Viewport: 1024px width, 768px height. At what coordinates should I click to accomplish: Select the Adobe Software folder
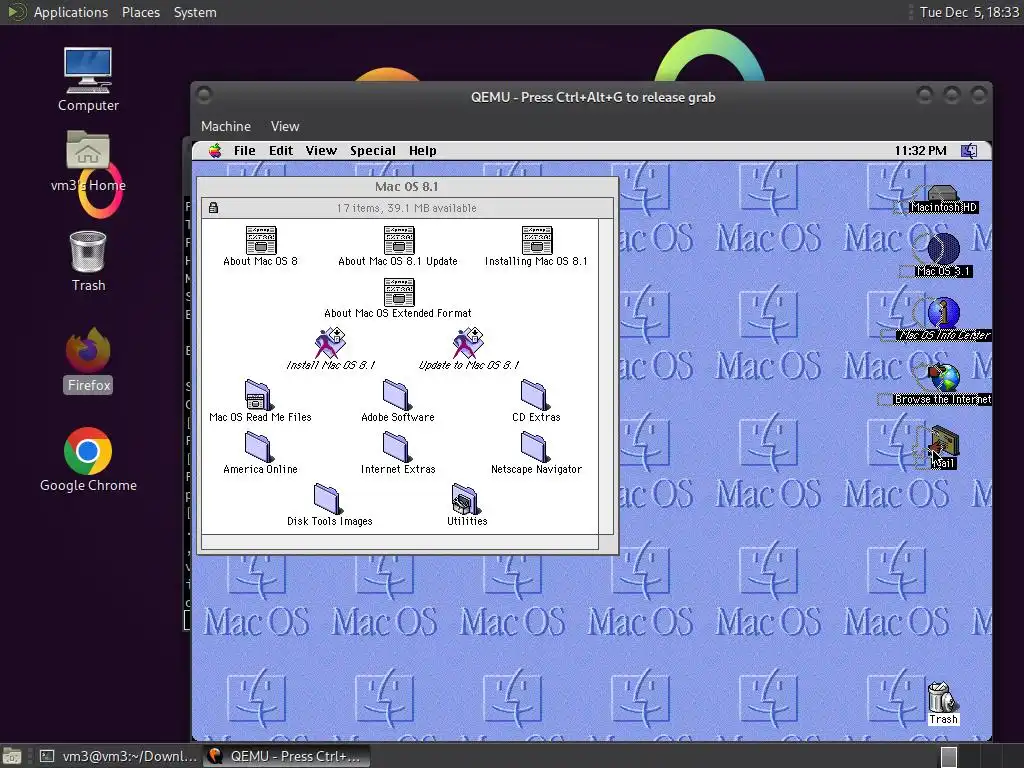pyautogui.click(x=396, y=395)
